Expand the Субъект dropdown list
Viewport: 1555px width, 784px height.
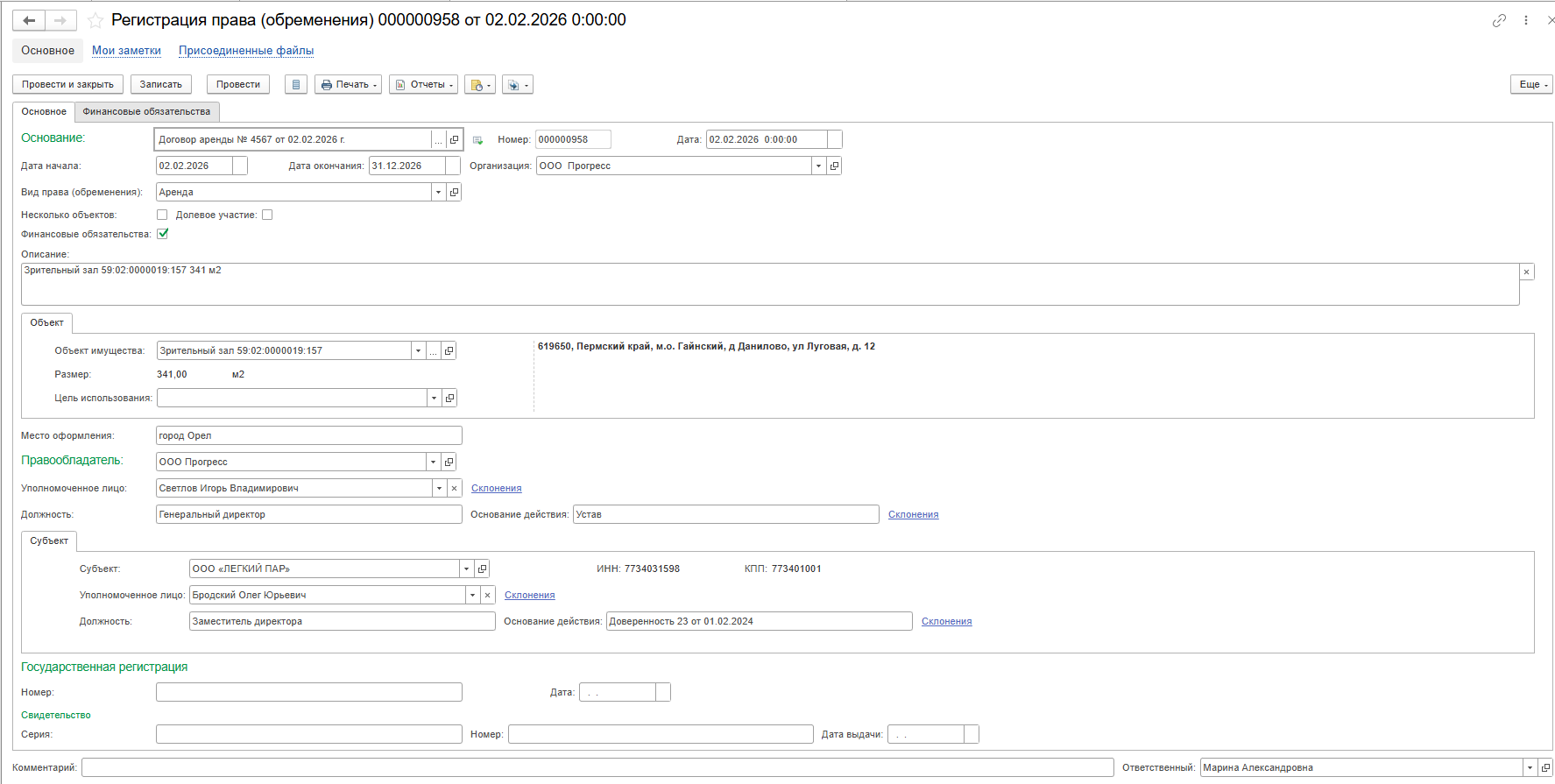(466, 569)
